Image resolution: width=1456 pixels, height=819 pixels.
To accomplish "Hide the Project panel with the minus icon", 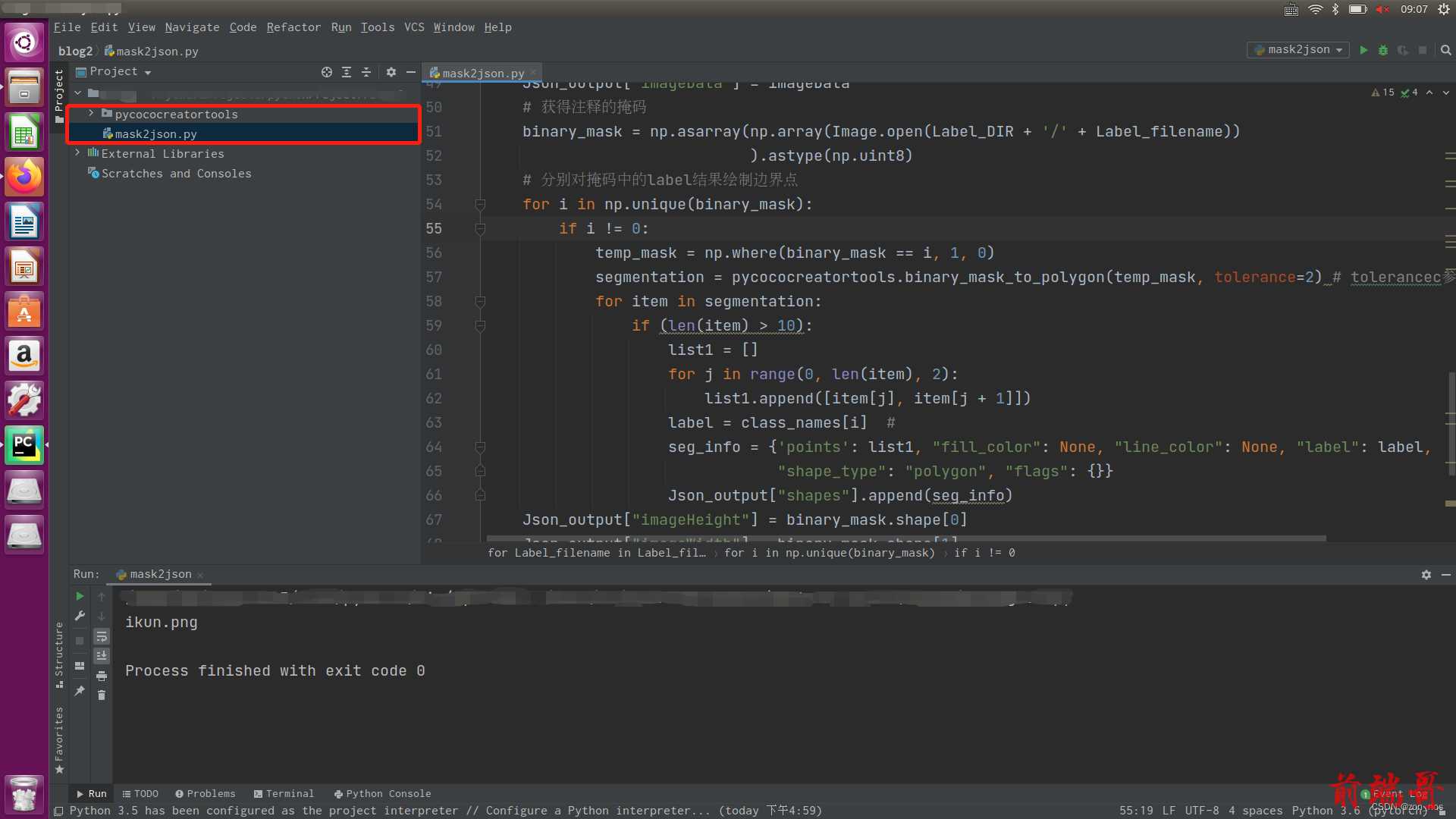I will point(411,72).
